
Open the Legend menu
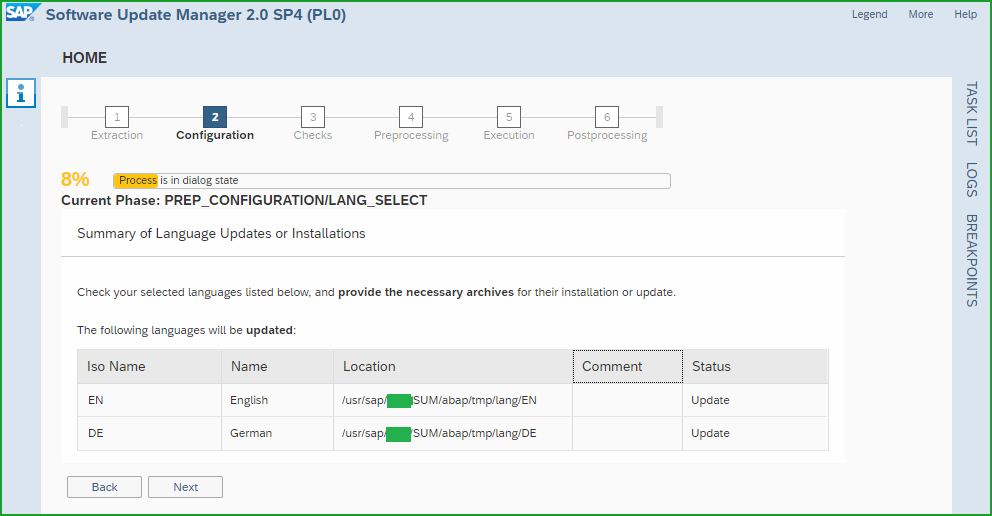pyautogui.click(x=869, y=14)
